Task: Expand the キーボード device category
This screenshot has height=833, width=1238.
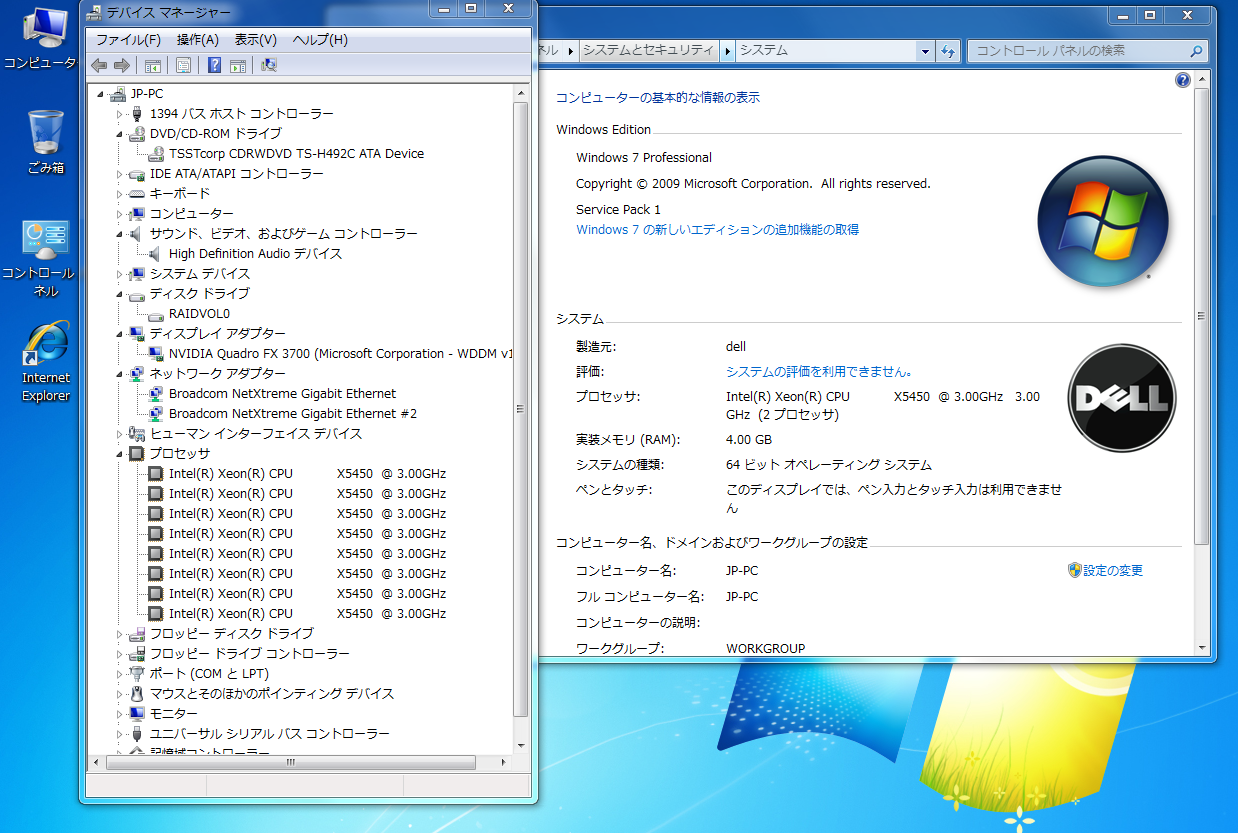Action: [119, 193]
